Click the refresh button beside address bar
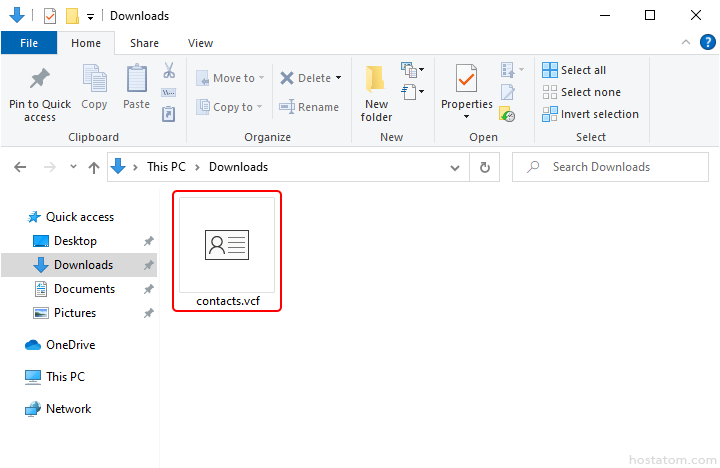This screenshot has width=720, height=468. pyautogui.click(x=485, y=167)
